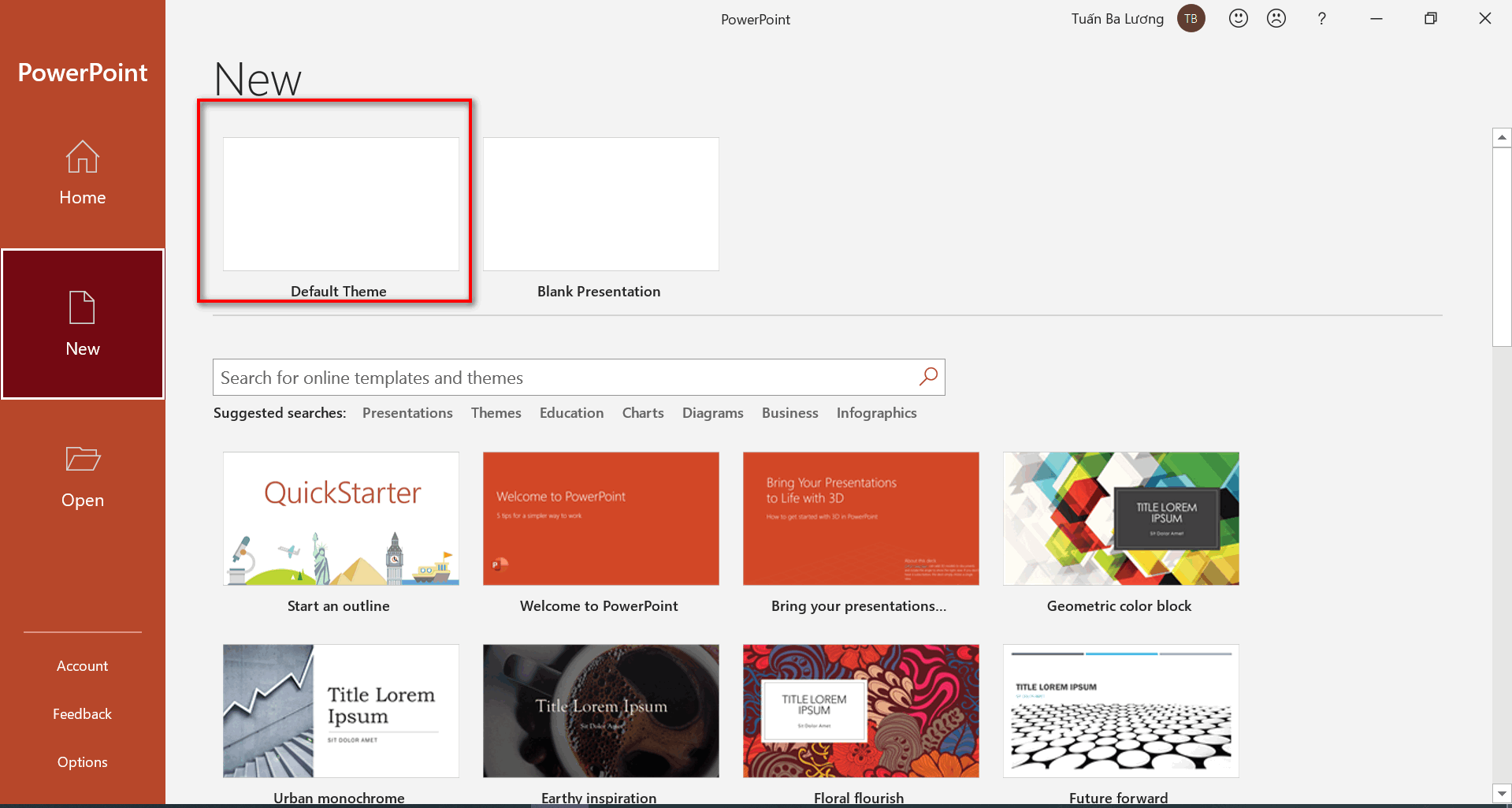Open the Home page in sidebar
The image size is (1512, 808).
click(83, 173)
